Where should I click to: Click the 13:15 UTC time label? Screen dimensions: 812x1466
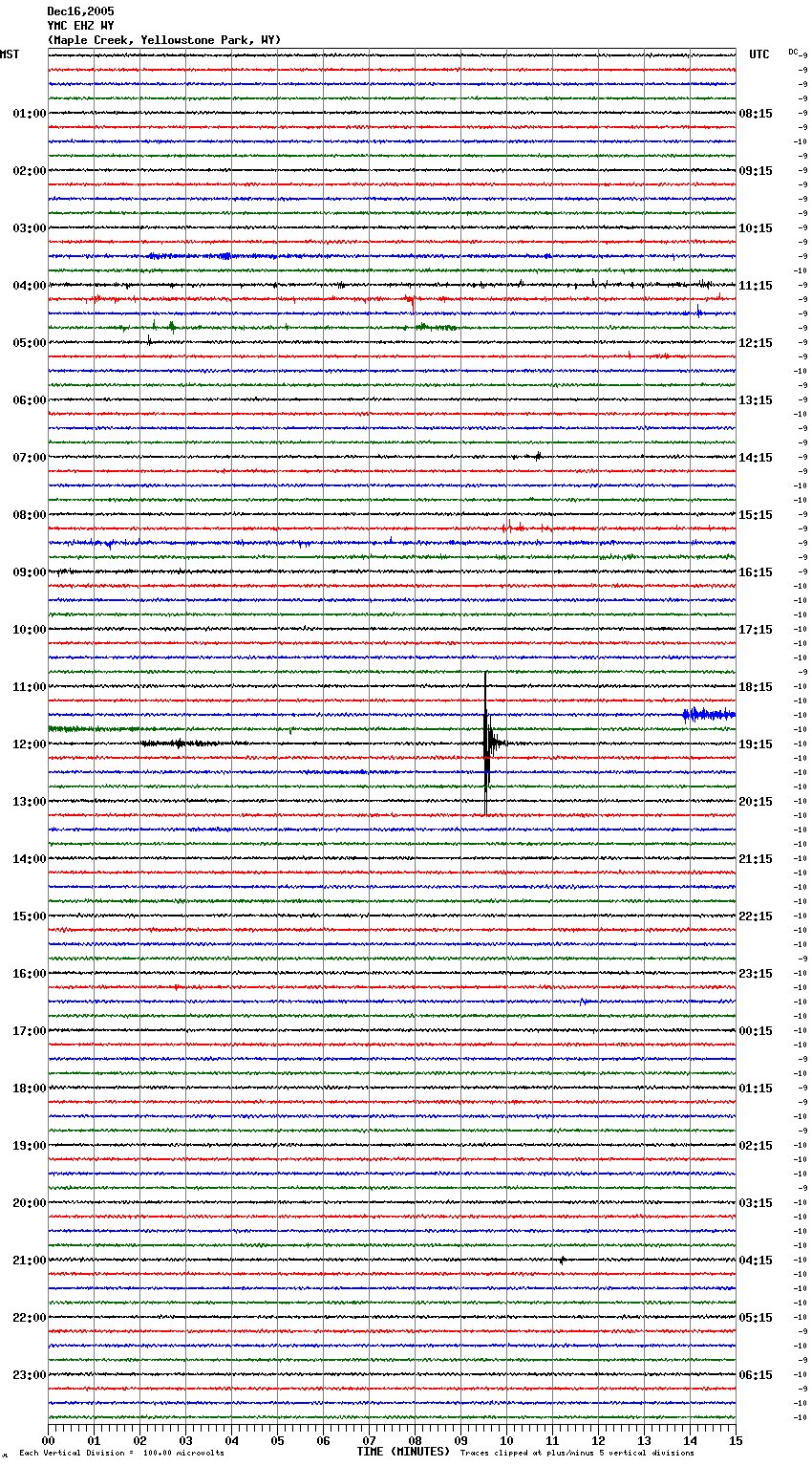click(756, 400)
